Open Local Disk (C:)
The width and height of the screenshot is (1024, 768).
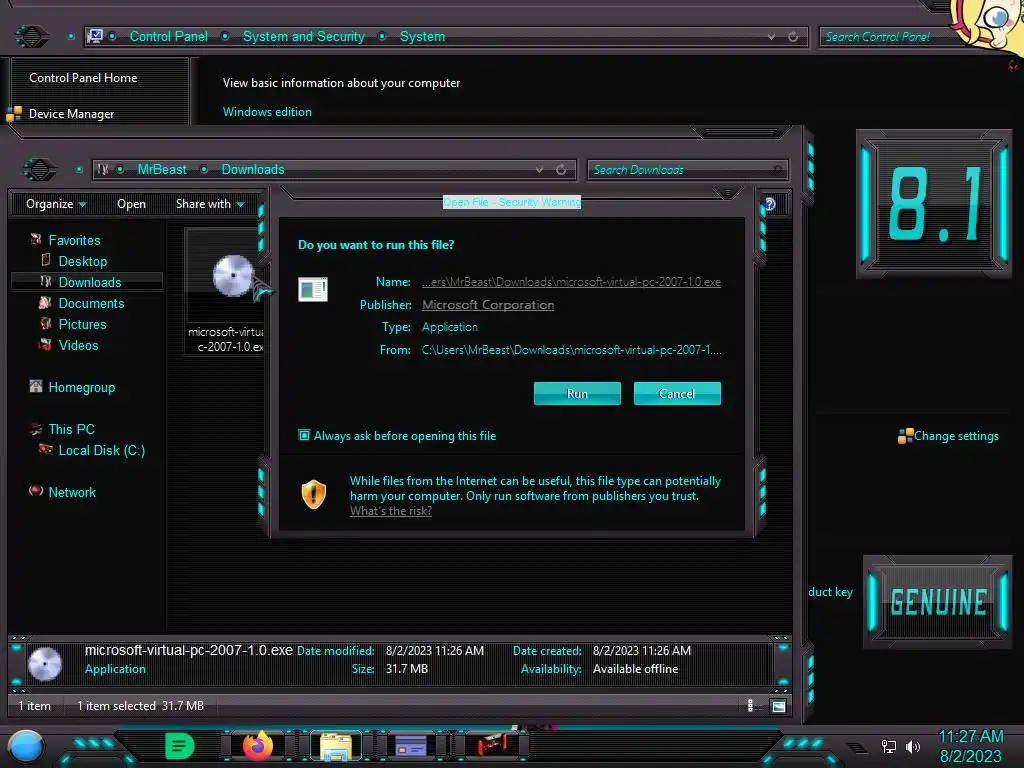pyautogui.click(x=101, y=450)
